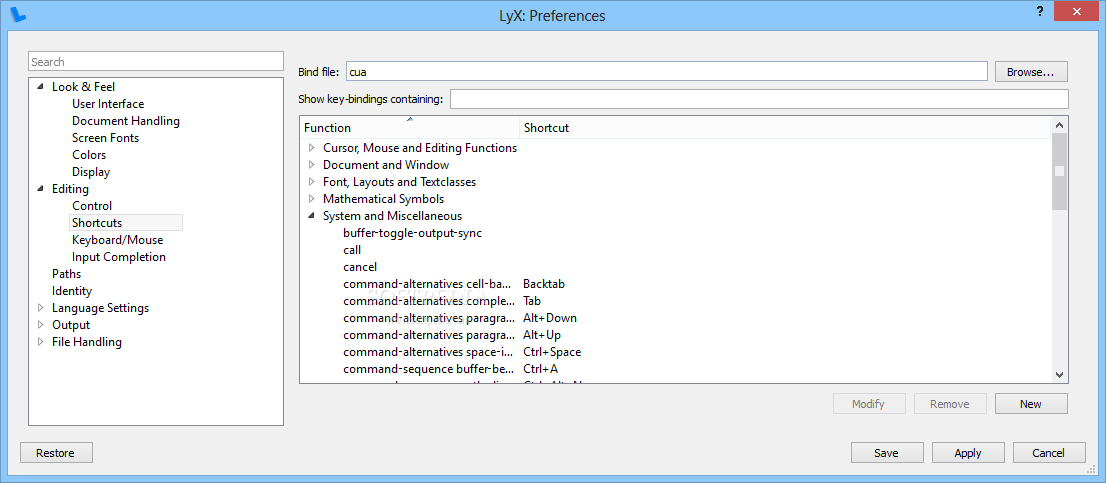1106x483 pixels.
Task: Click the Restore button
Action: point(56,453)
